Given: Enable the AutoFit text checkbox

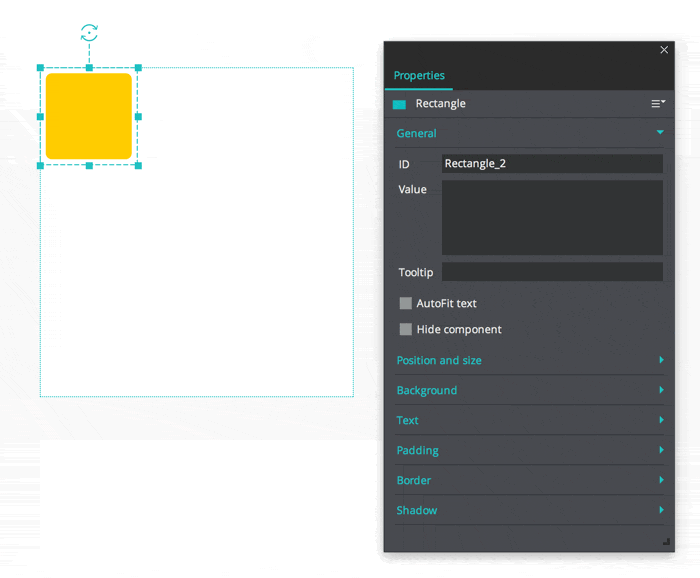Looking at the screenshot, I should [405, 303].
